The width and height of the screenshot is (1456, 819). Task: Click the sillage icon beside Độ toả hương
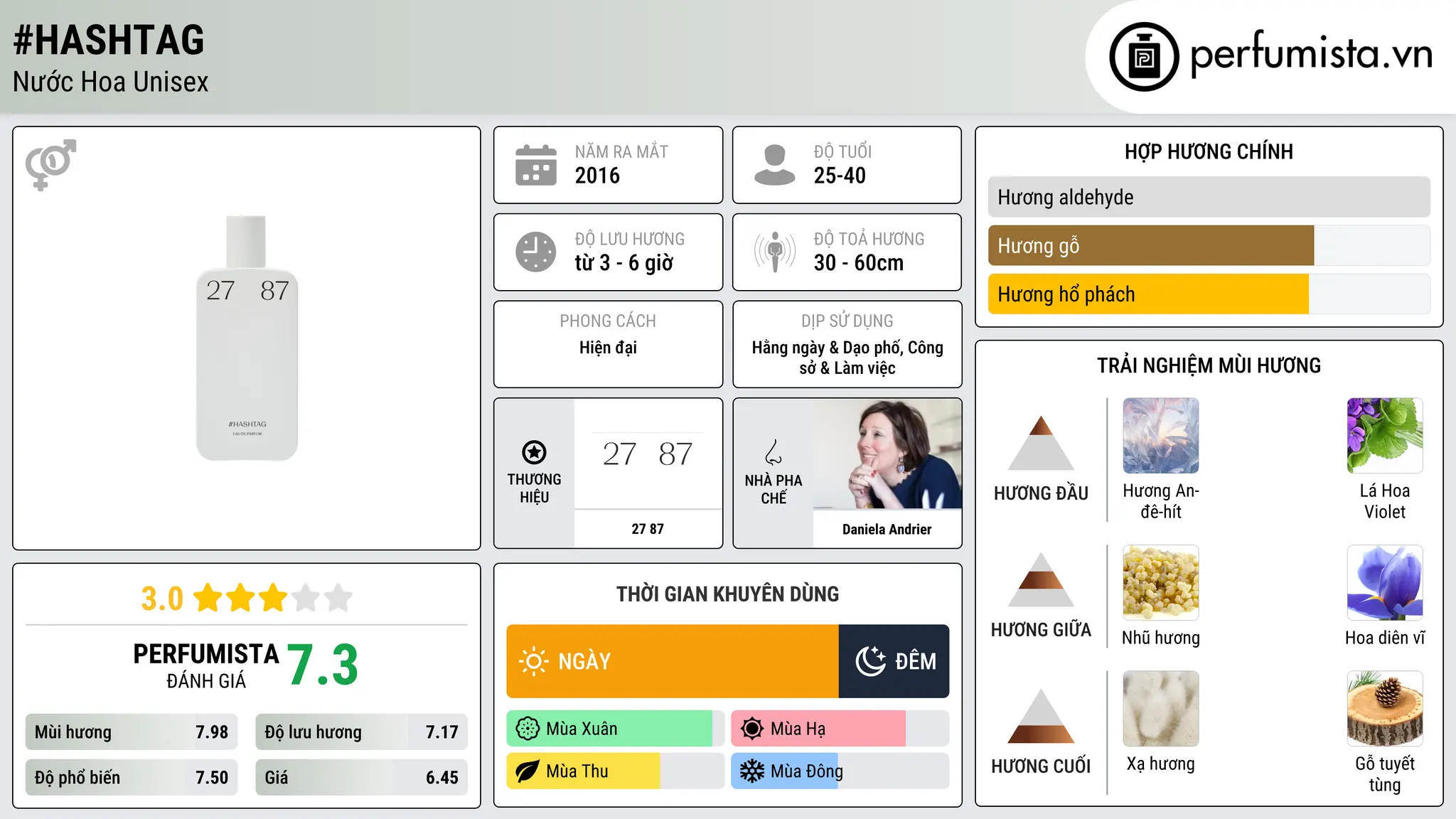(x=774, y=252)
